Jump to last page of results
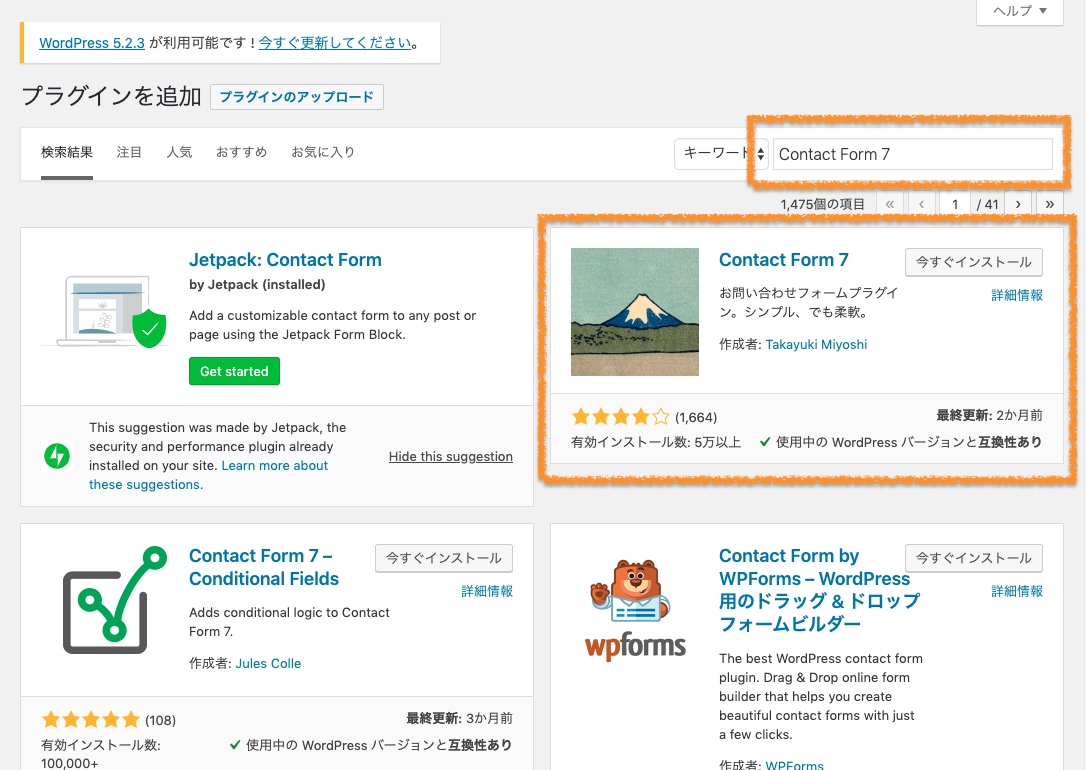 click(1049, 204)
